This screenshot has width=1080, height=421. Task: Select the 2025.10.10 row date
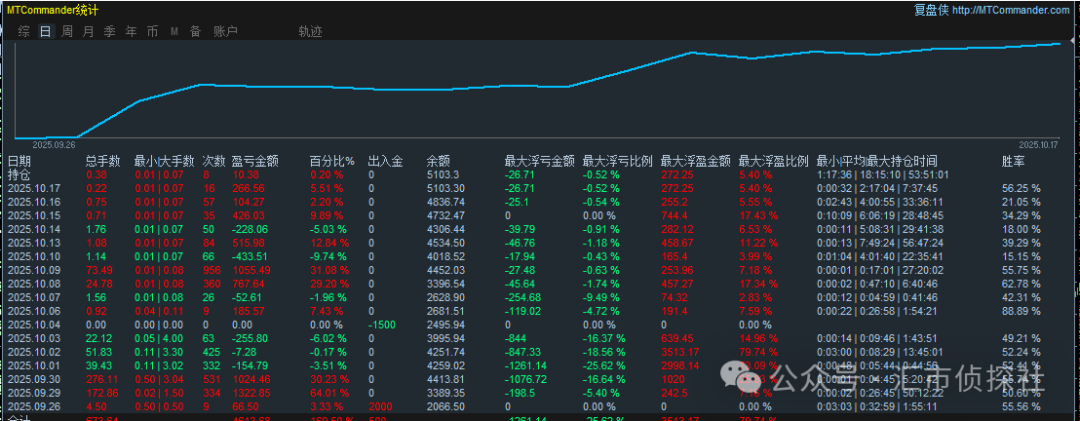pos(33,256)
